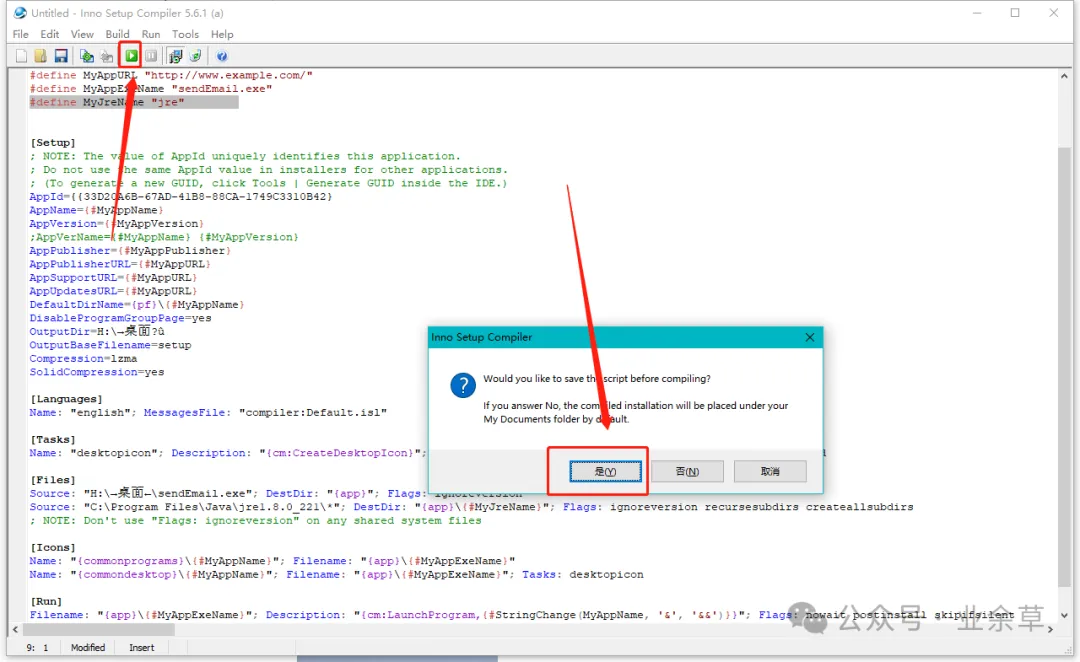Click the Target Setup toolbar icon
Viewport: 1080px width, 662px height.
[176, 56]
